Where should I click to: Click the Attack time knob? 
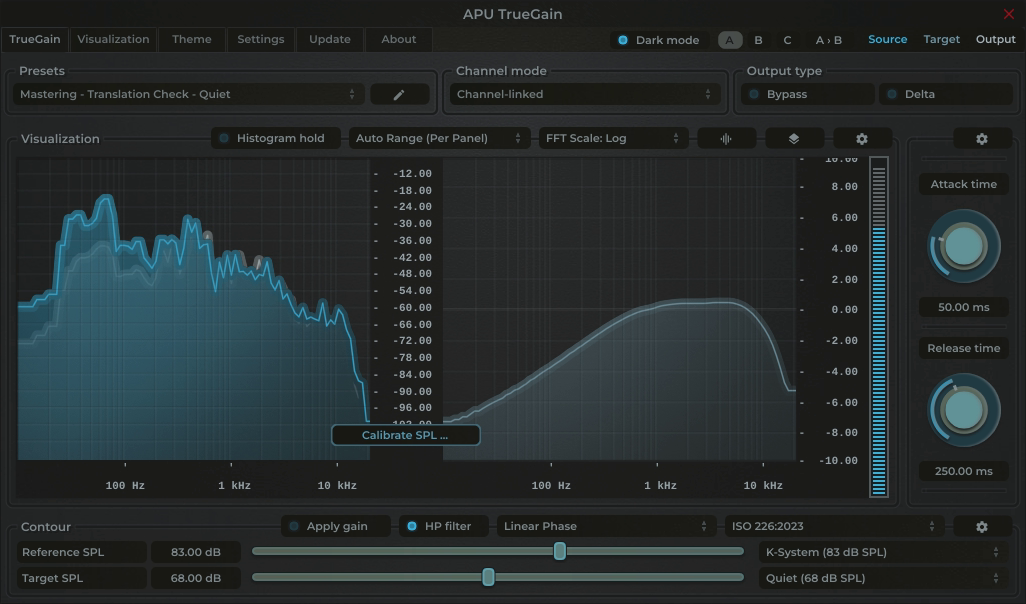coord(964,247)
